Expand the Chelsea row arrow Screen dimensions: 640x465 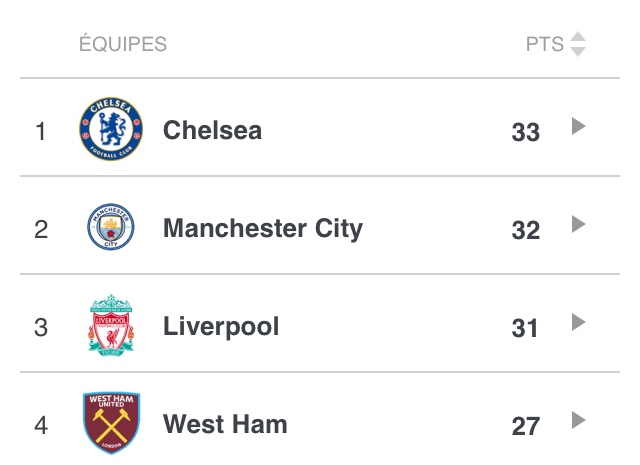click(577, 127)
